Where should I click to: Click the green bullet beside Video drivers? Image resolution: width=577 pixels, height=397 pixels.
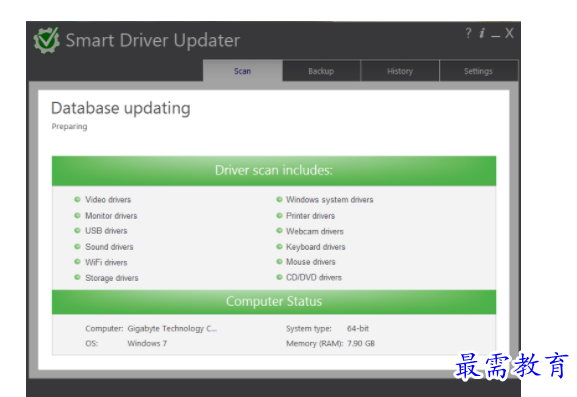pos(77,199)
